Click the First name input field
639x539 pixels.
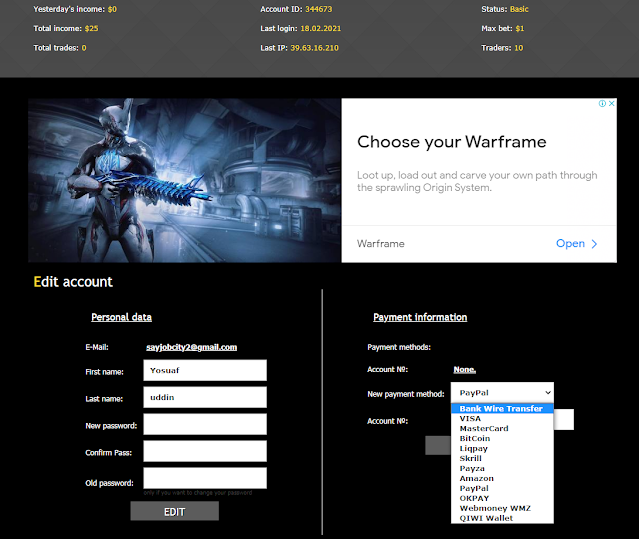point(205,370)
